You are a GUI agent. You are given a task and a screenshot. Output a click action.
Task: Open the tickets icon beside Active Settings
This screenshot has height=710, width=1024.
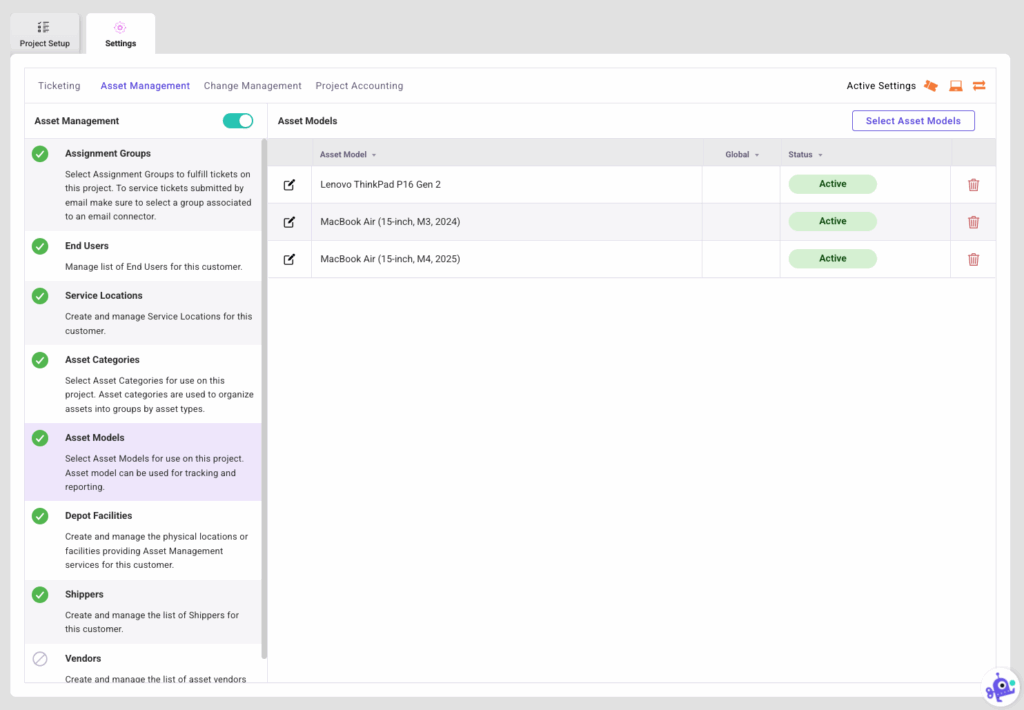[x=930, y=86]
